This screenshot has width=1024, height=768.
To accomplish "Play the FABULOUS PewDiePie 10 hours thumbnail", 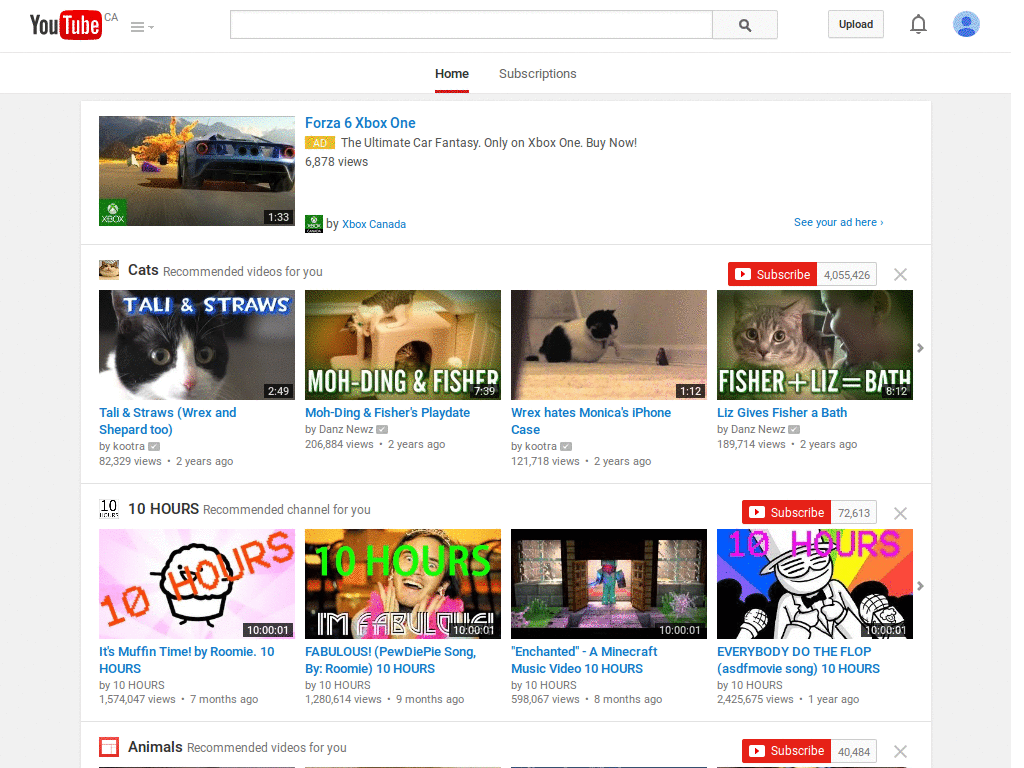I will point(403,584).
